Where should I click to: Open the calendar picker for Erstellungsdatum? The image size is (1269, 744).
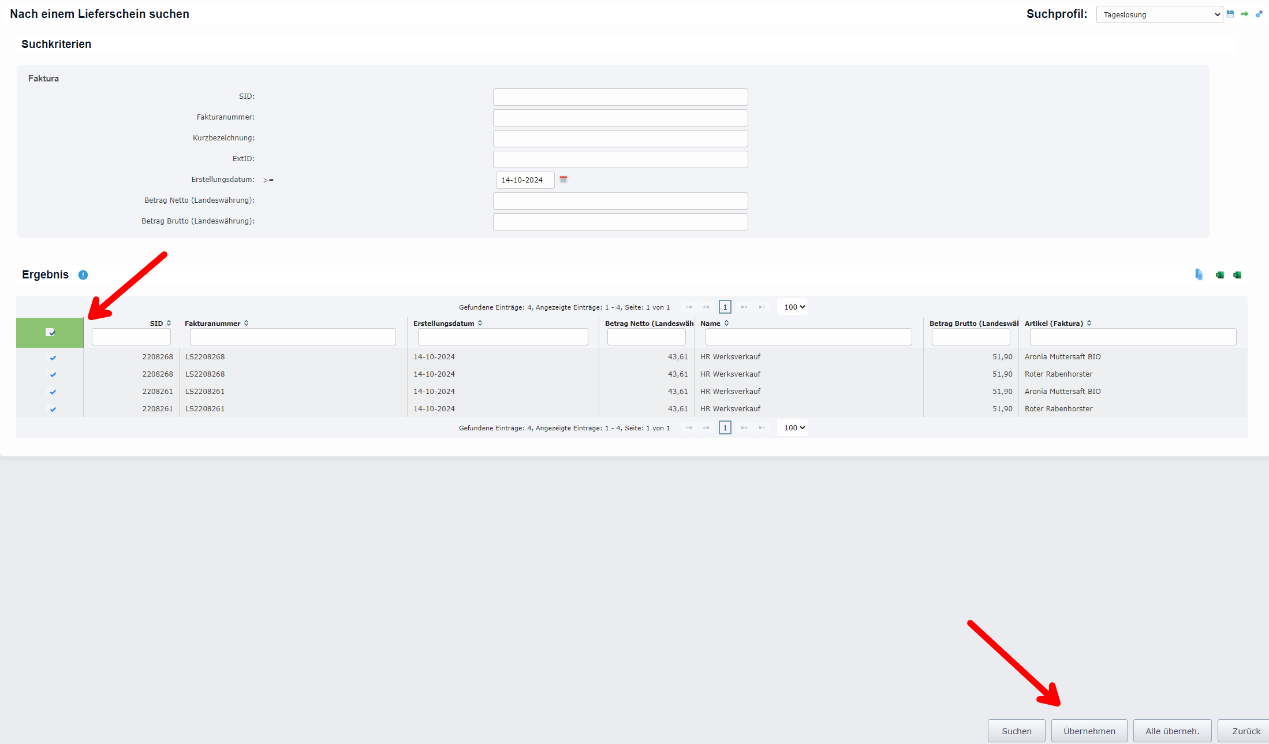click(563, 180)
